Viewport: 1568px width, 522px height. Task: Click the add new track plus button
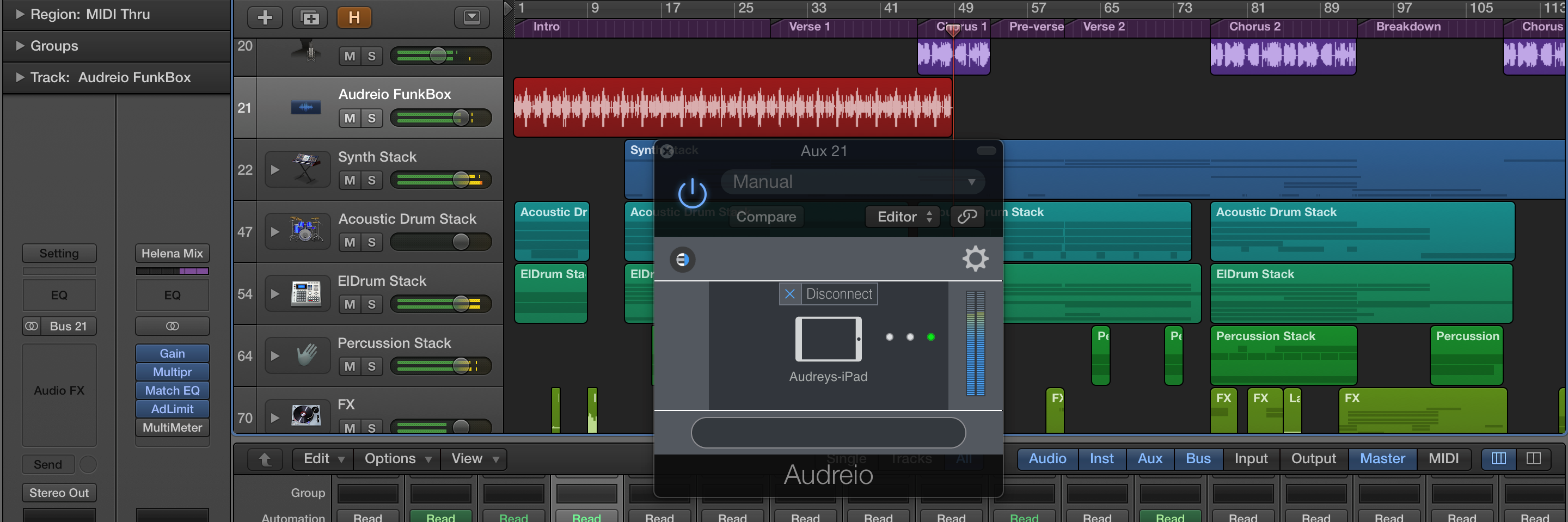coord(265,17)
